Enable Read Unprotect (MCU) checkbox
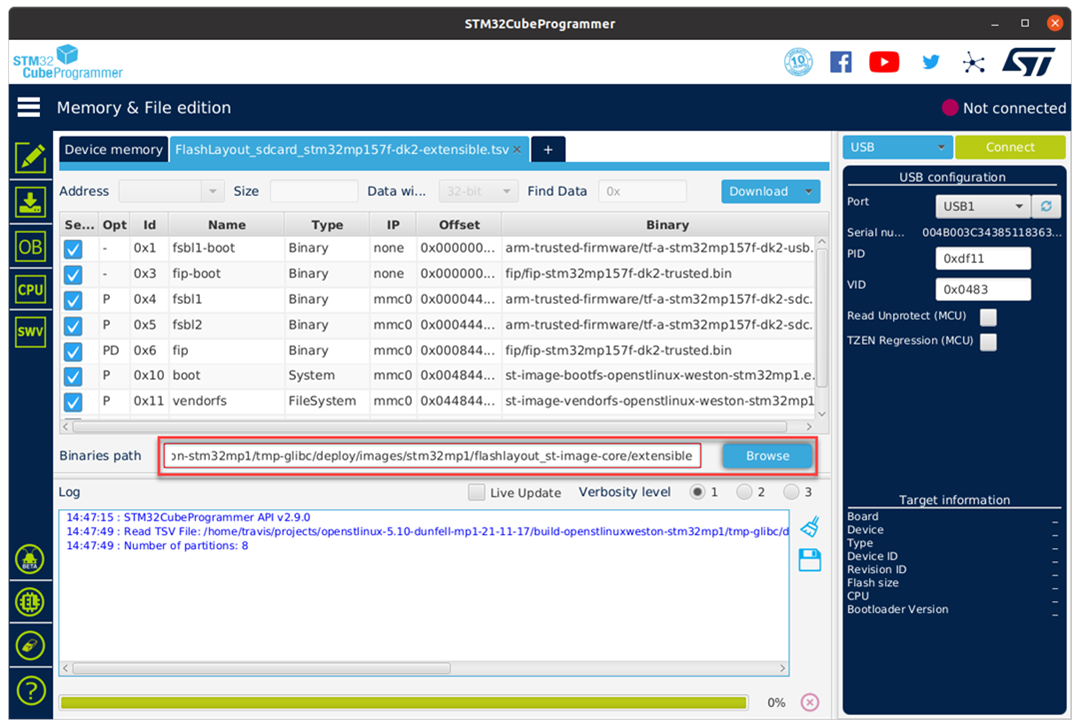 pyautogui.click(x=988, y=317)
